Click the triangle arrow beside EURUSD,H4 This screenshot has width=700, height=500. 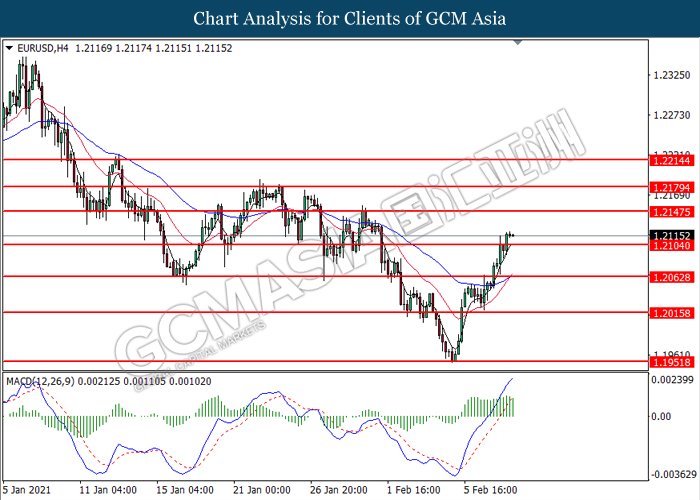coord(9,48)
